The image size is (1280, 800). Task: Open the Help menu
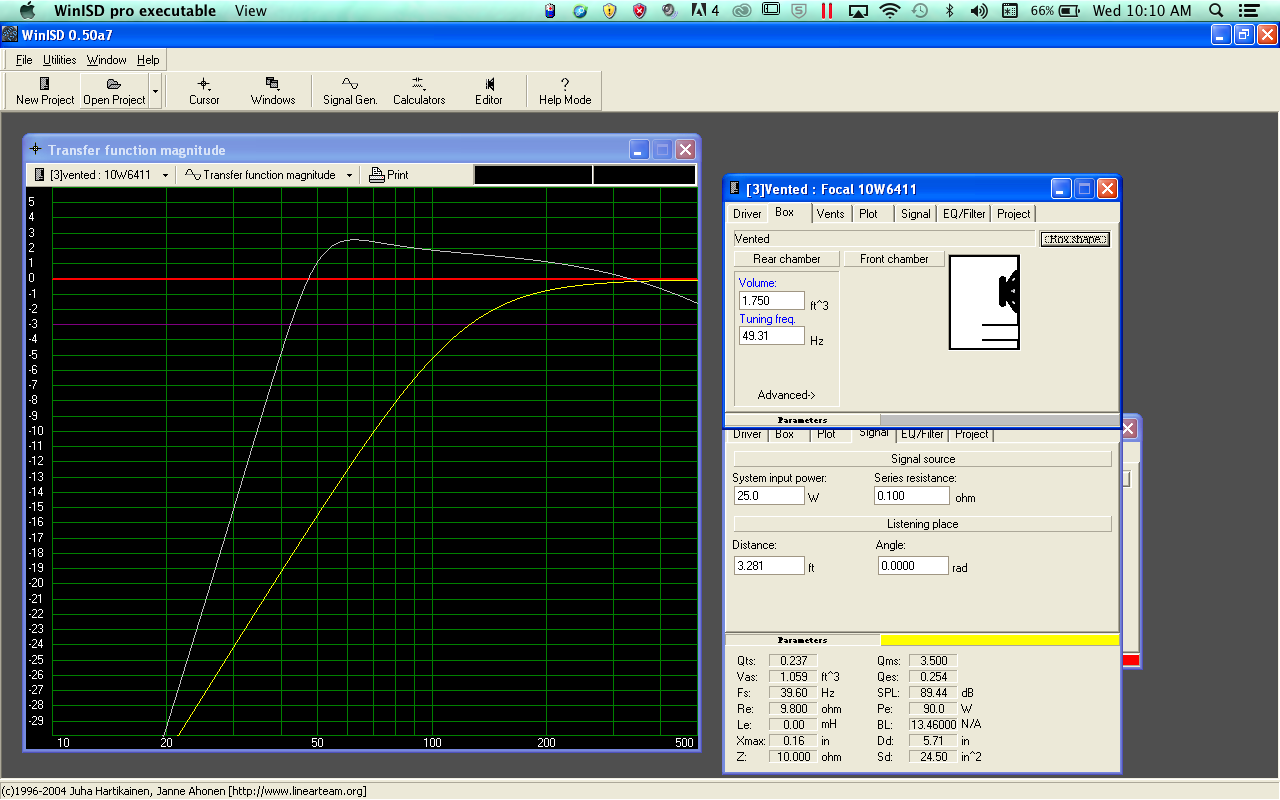148,60
